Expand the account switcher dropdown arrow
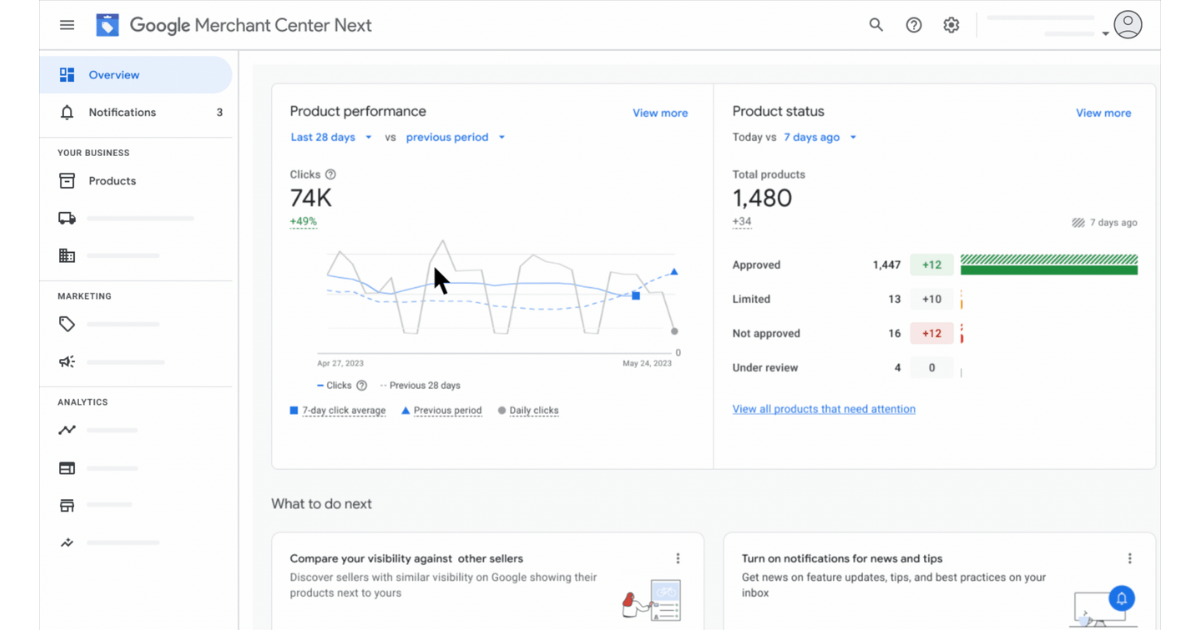Screen dimensions: 1200x630 [x=1106, y=33]
